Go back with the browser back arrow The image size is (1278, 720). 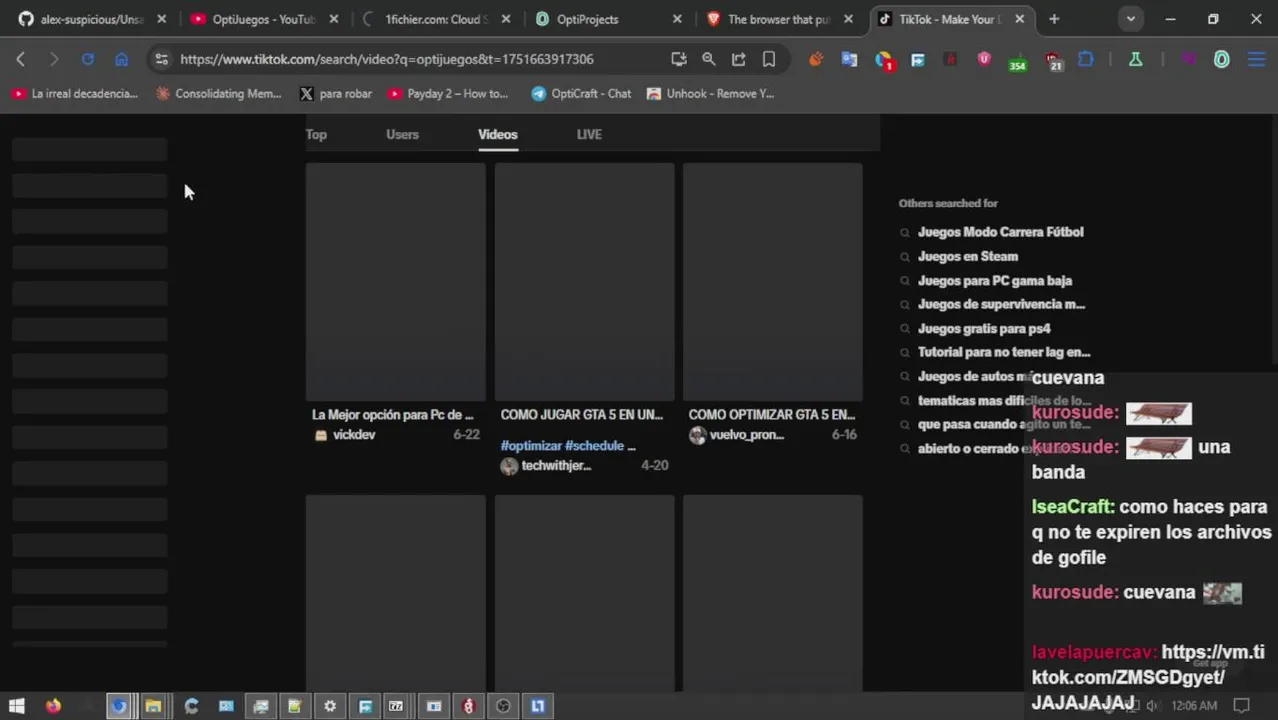21,59
